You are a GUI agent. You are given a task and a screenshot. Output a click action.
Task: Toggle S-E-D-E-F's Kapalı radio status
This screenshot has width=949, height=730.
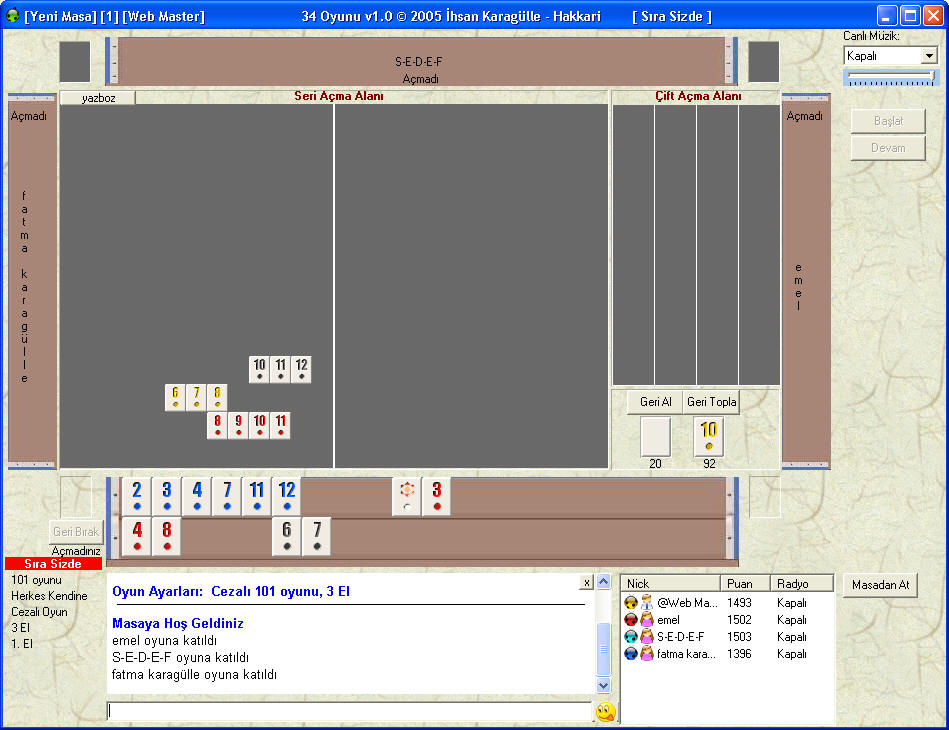point(790,636)
